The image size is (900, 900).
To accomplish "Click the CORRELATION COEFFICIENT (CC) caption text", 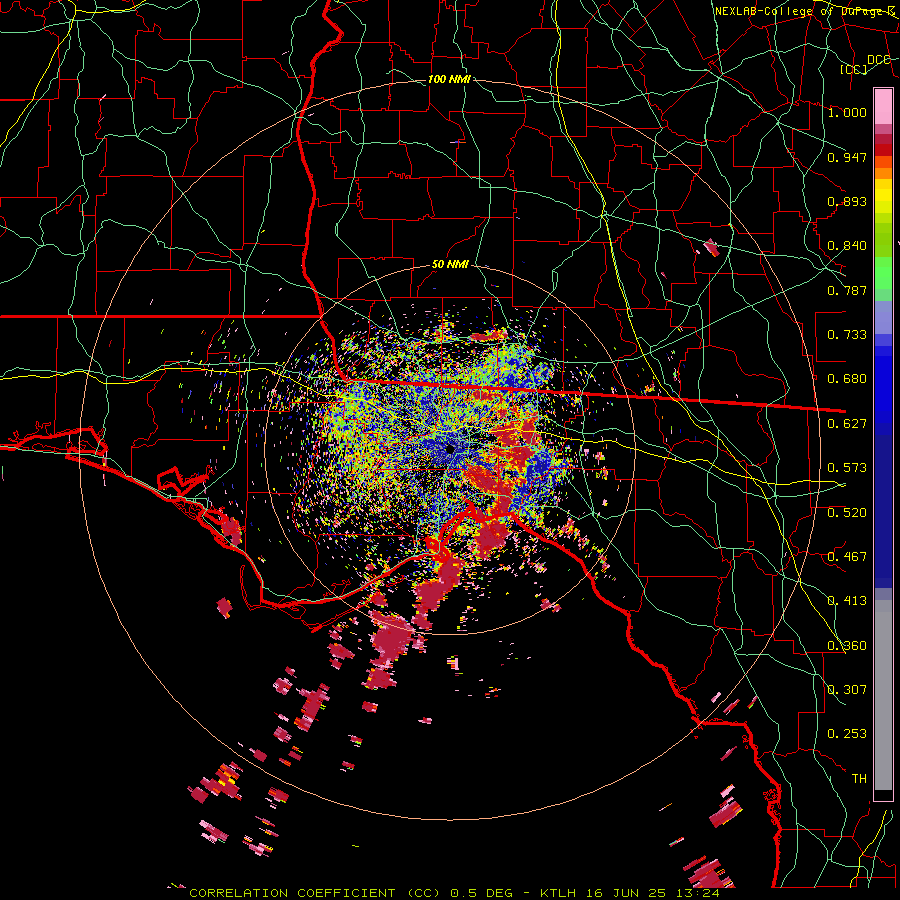I will (x=315, y=893).
